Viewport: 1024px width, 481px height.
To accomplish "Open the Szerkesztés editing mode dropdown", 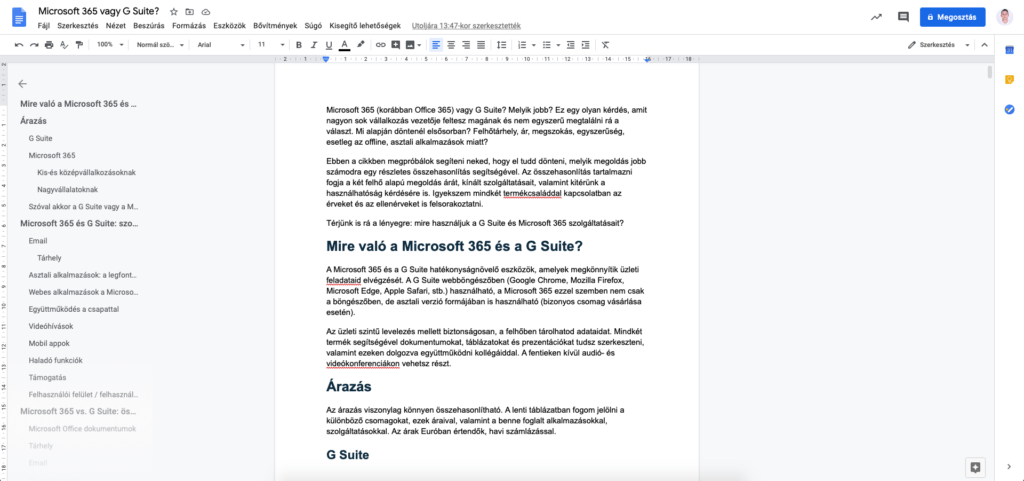I will tap(938, 45).
